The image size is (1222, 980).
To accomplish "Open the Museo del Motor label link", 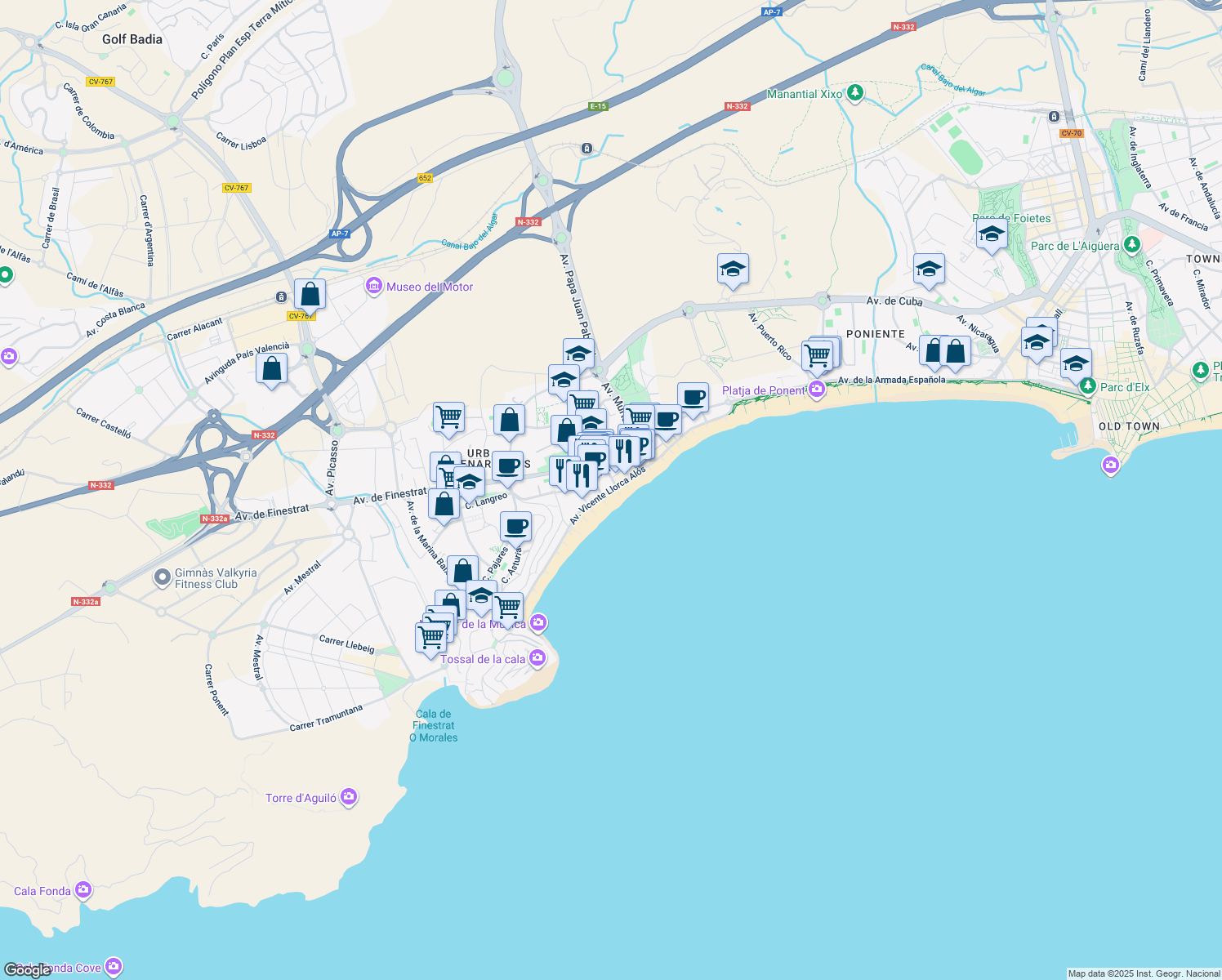I will point(429,287).
